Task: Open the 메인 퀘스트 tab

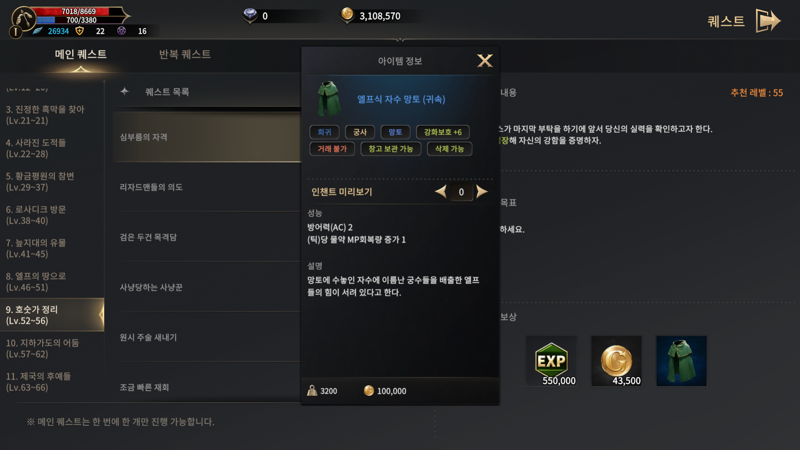Action: (x=81, y=54)
